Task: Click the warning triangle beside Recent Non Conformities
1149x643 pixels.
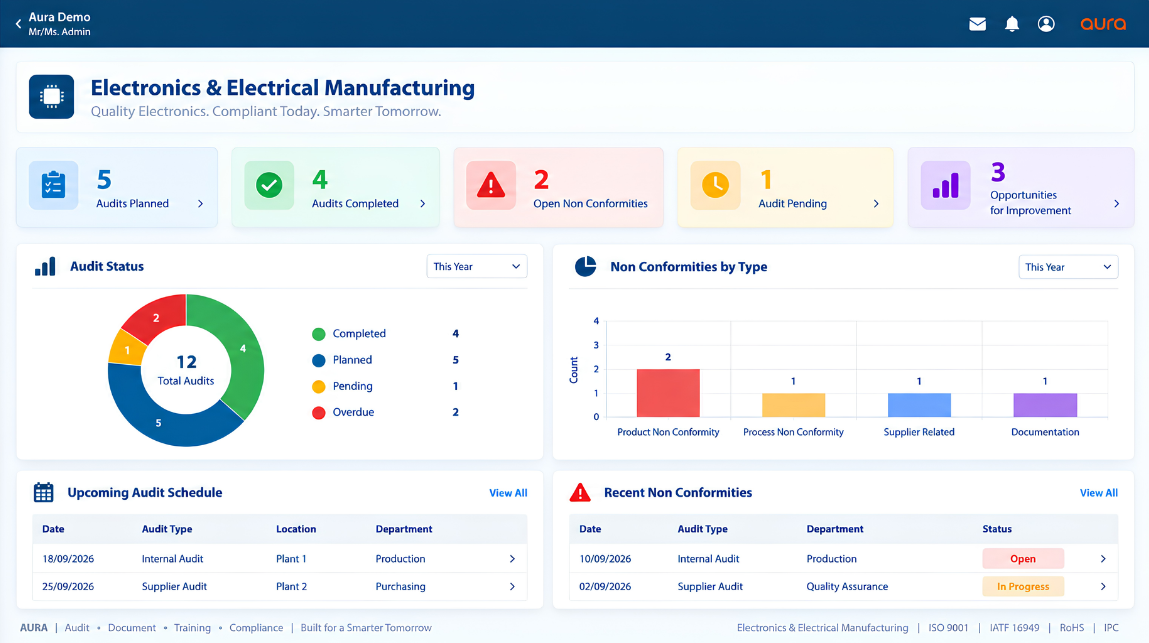Action: 580,493
